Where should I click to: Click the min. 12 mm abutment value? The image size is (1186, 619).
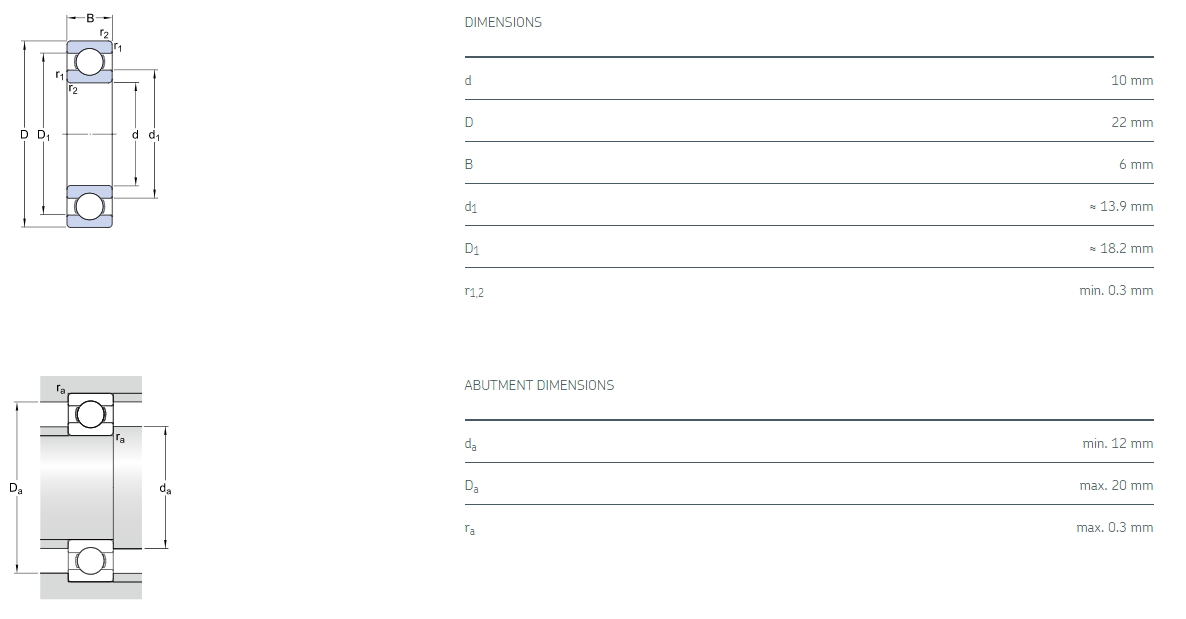coord(1117,443)
